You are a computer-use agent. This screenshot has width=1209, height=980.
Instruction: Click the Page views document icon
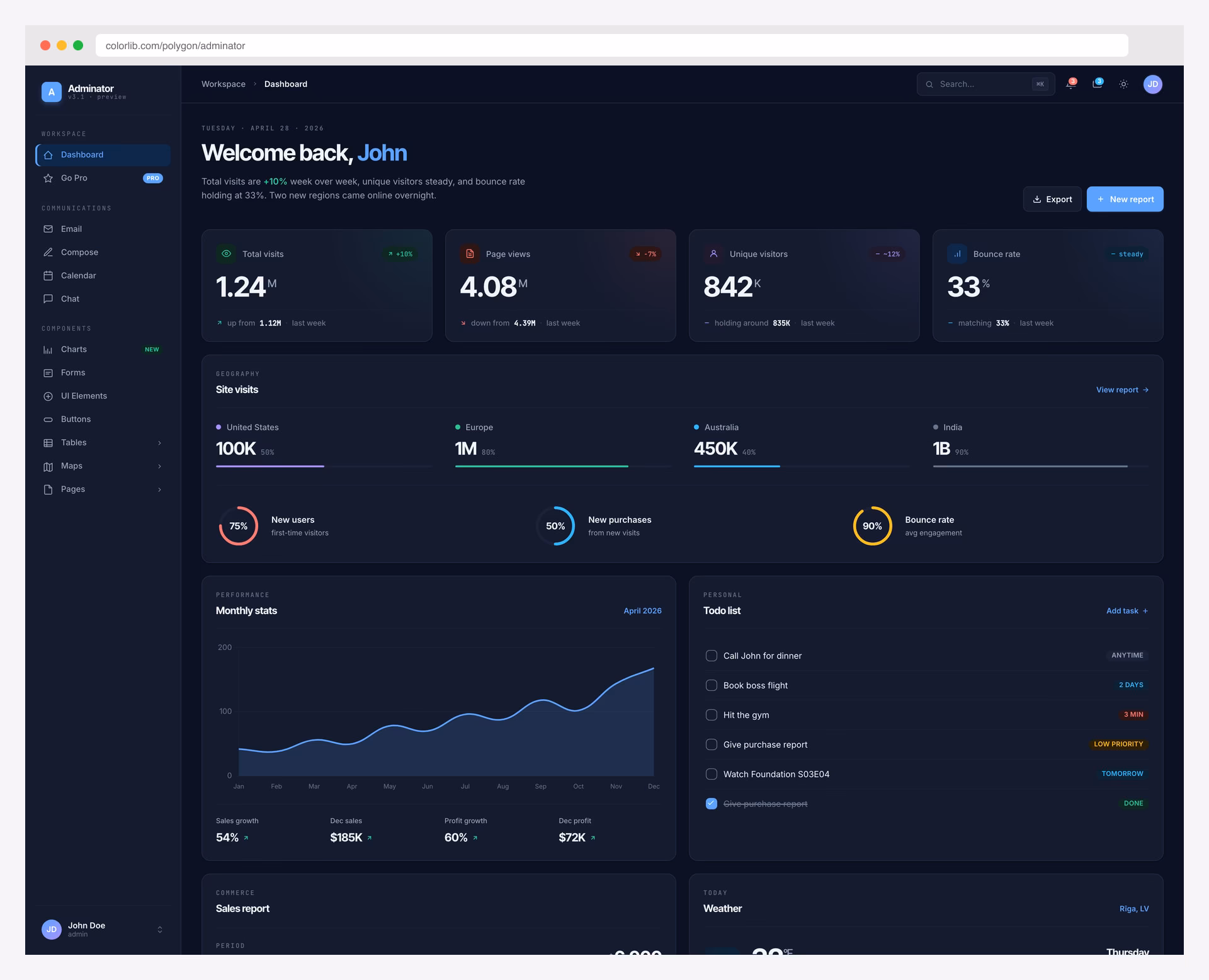470,254
